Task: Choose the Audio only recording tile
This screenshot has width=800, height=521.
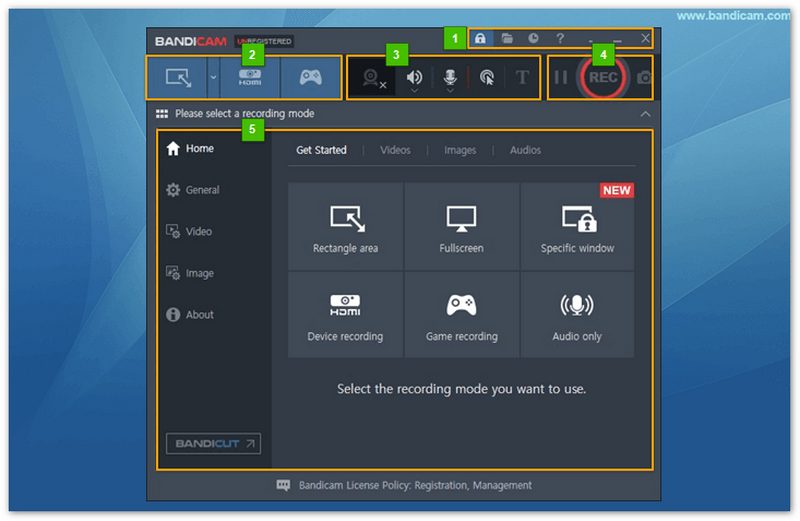Action: pos(578,314)
